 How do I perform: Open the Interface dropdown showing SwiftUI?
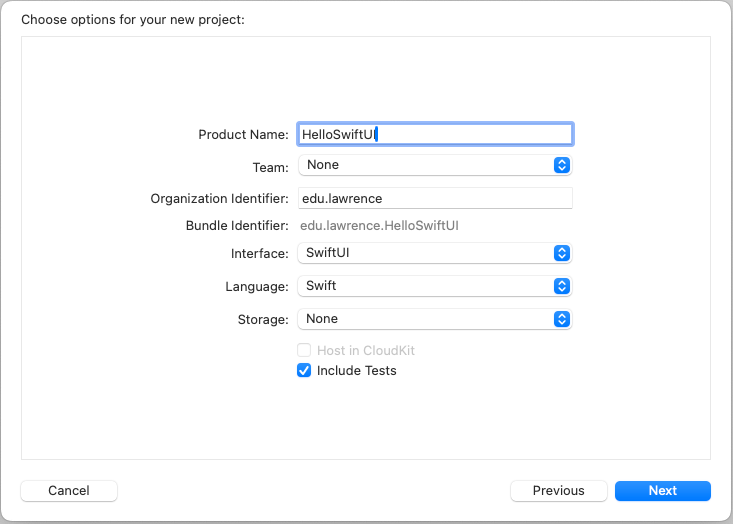coord(435,253)
